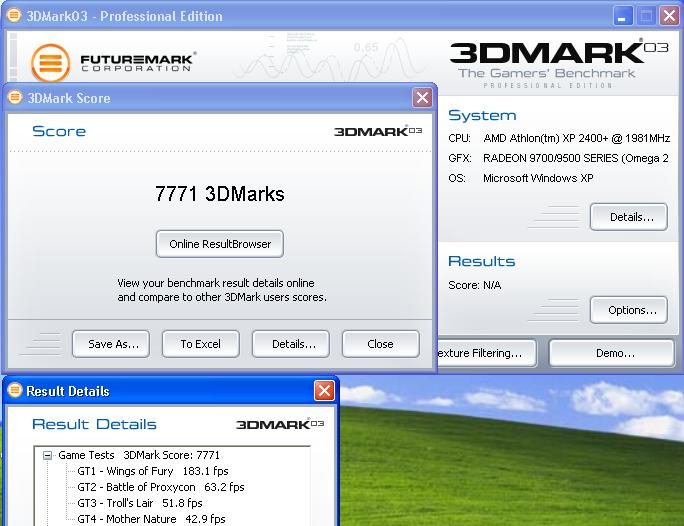
Task: Click 'View your benchmark result details online' text
Action: point(216,283)
